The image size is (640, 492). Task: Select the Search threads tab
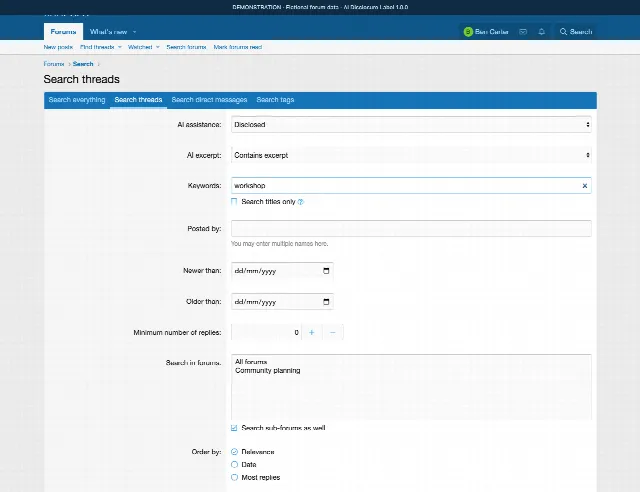[x=138, y=100]
